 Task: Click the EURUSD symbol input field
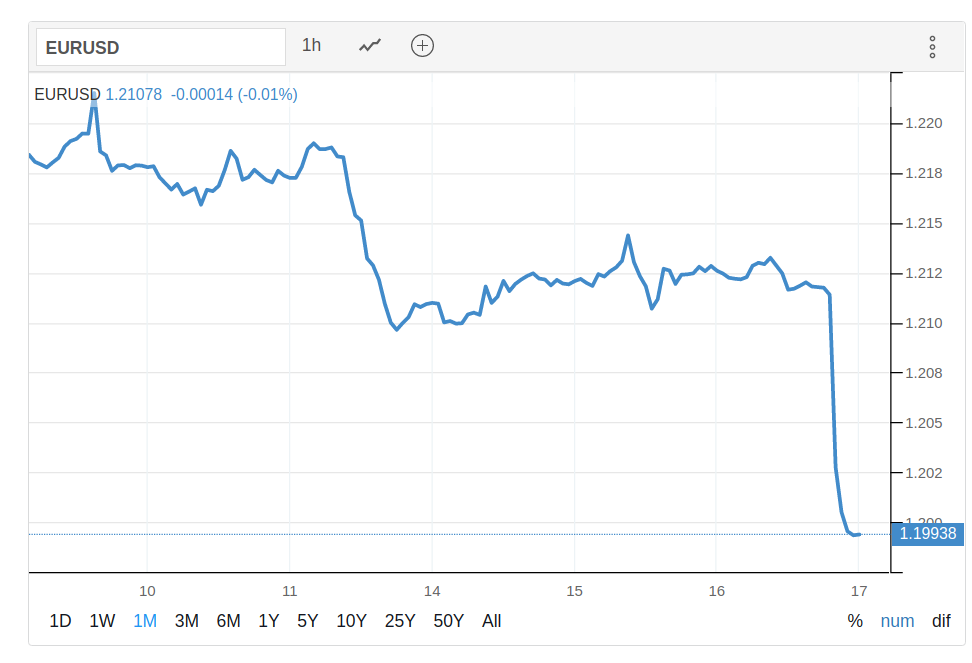tap(161, 47)
